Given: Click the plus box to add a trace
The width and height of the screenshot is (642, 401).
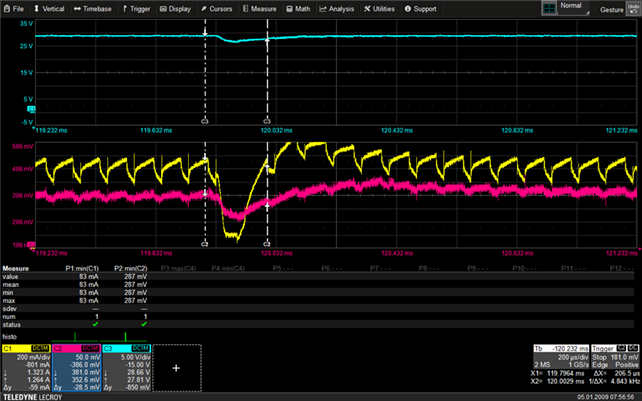Looking at the screenshot, I should (176, 368).
